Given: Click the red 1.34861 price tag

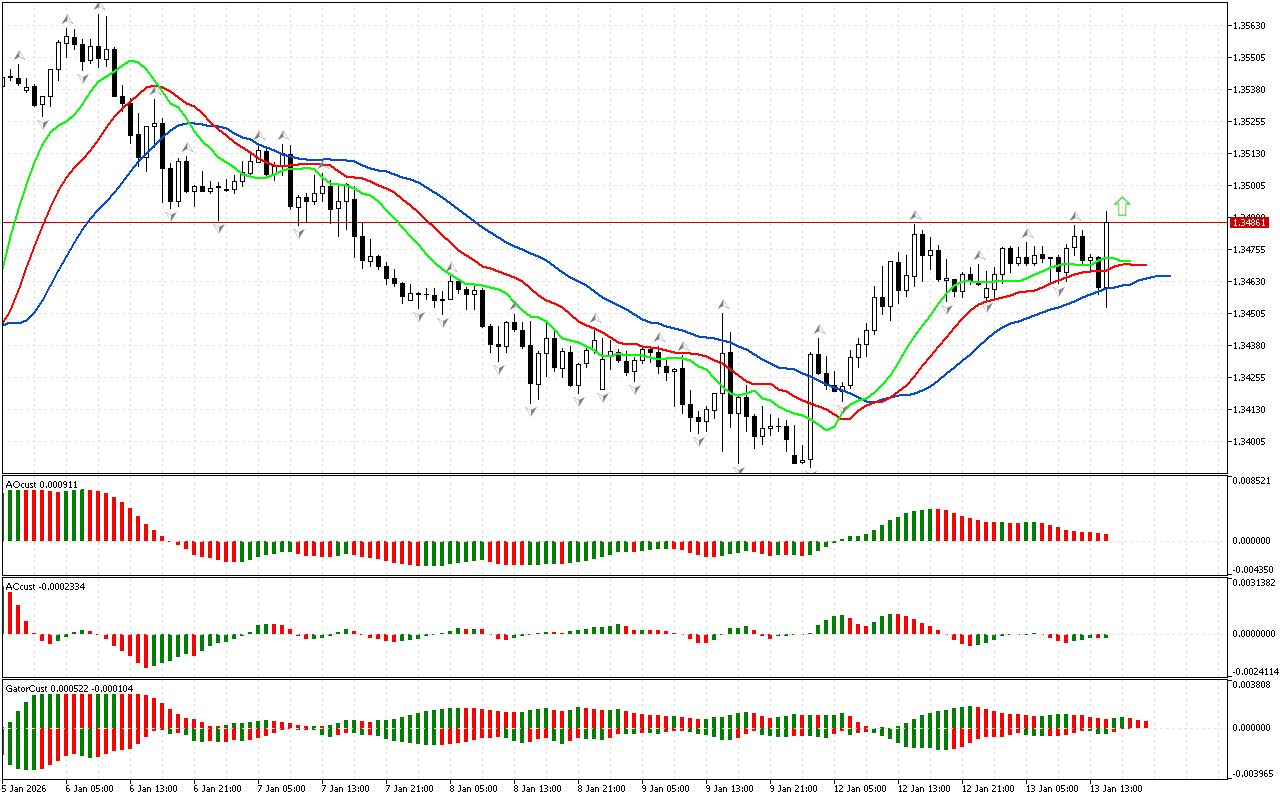Looking at the screenshot, I should pos(1251,222).
